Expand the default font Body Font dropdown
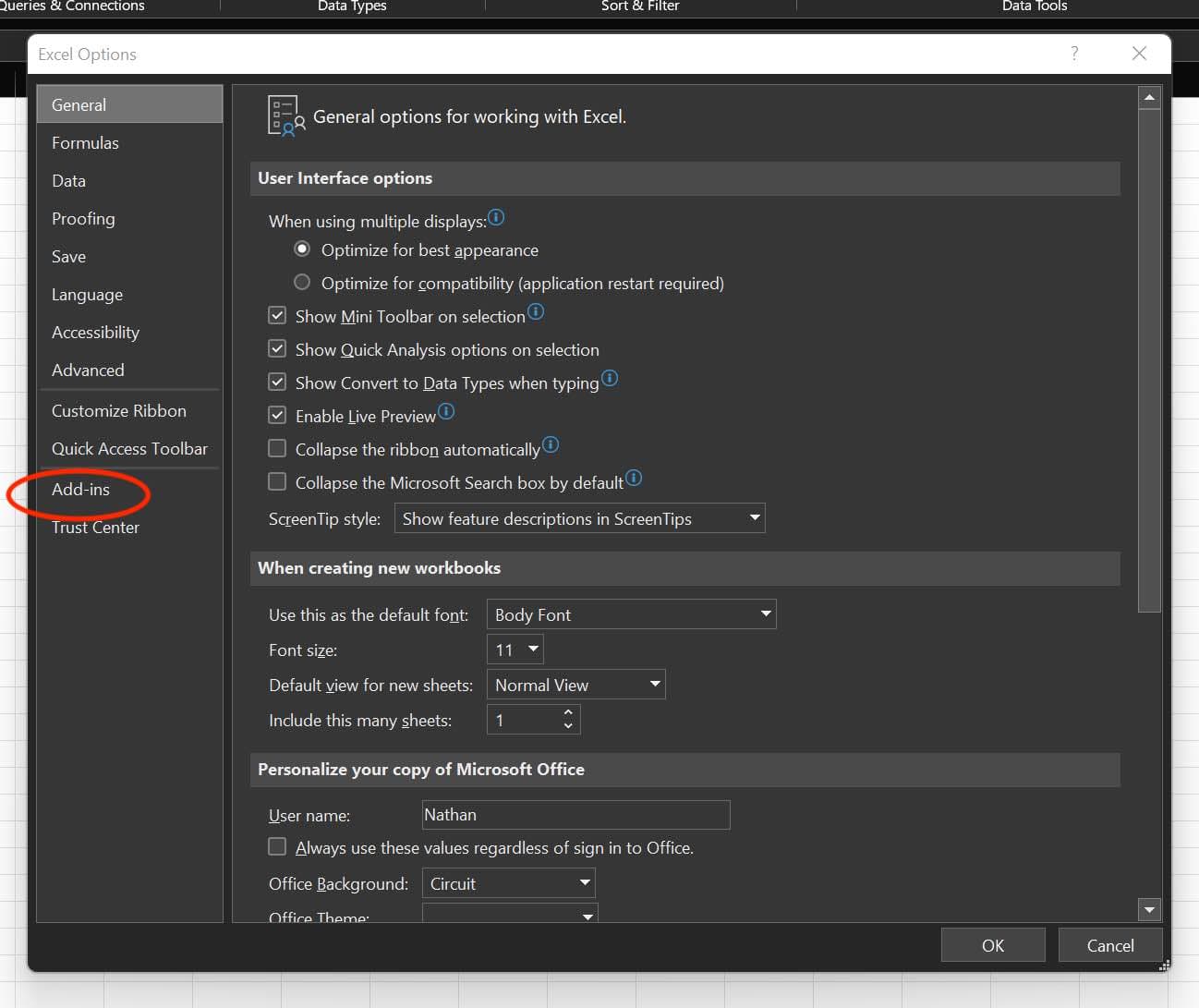 [x=631, y=614]
